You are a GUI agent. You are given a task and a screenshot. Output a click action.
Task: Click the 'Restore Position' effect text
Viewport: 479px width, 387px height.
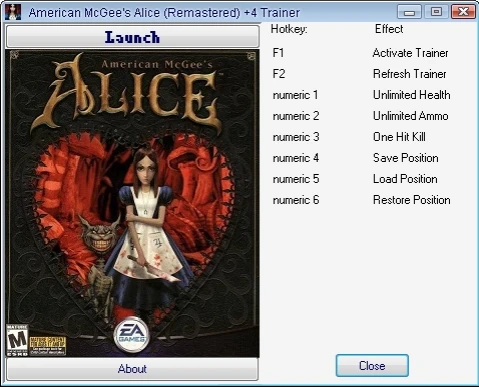pos(412,200)
